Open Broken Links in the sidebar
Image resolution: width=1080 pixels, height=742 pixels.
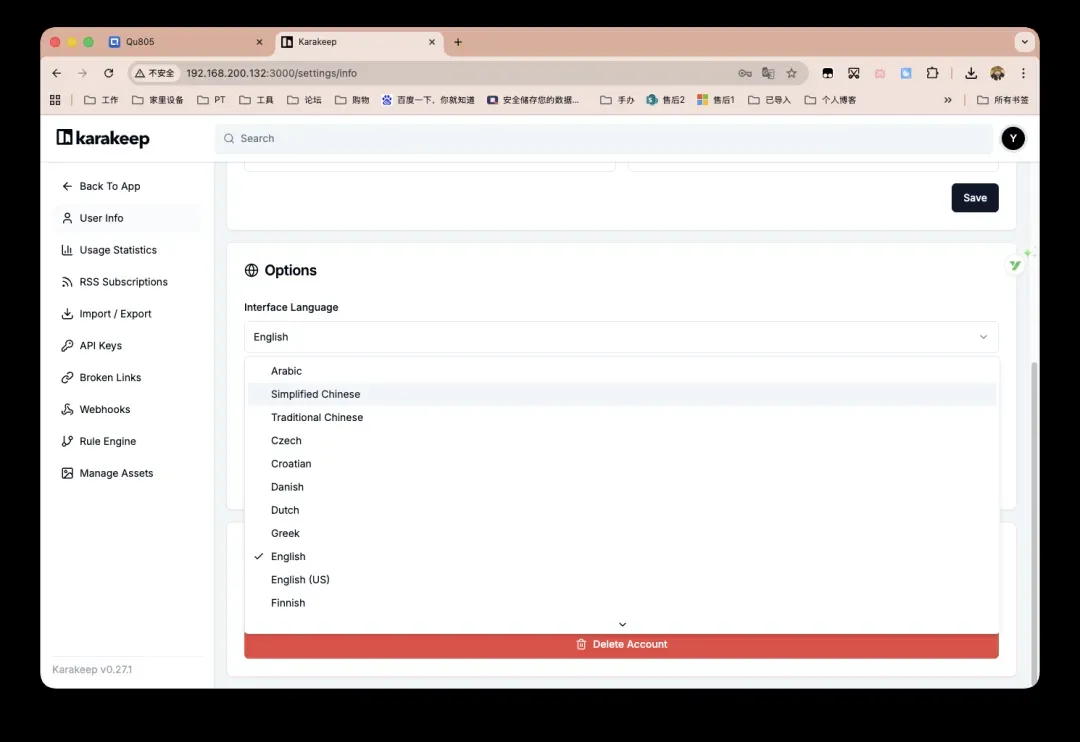pyautogui.click(x=110, y=378)
